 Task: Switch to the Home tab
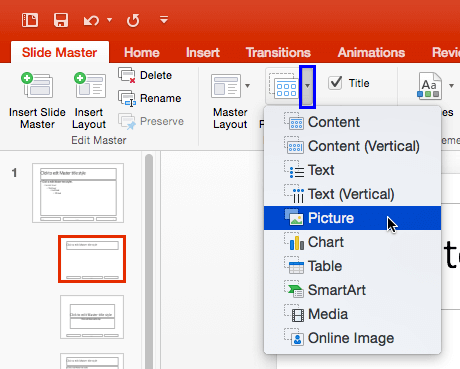[x=142, y=52]
